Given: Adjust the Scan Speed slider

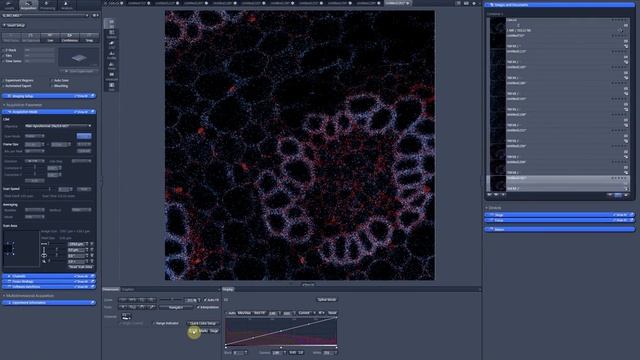Looking at the screenshot, I should (40, 189).
